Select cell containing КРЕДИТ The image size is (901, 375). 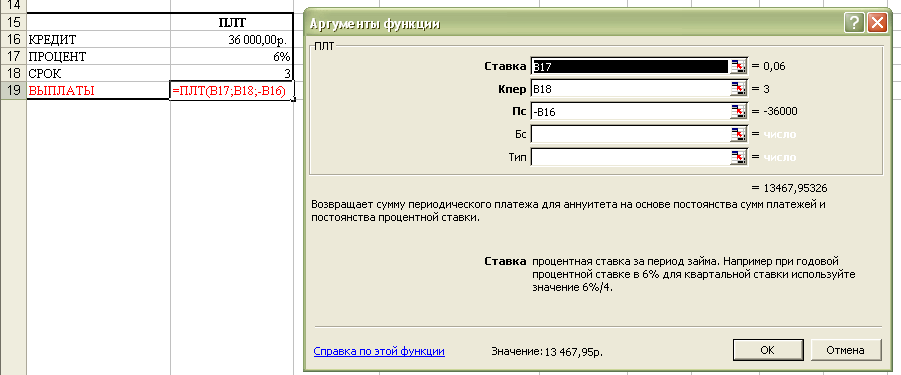[x=98, y=40]
